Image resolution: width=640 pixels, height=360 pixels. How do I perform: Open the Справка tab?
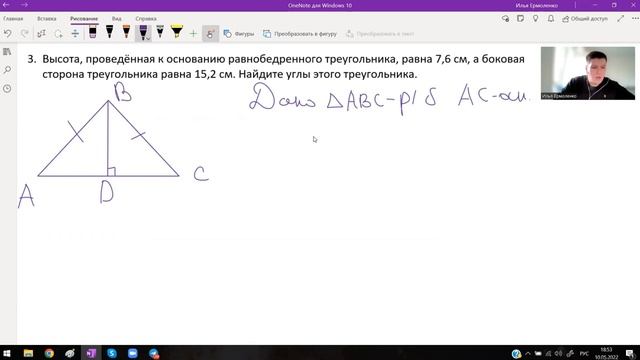(146, 19)
